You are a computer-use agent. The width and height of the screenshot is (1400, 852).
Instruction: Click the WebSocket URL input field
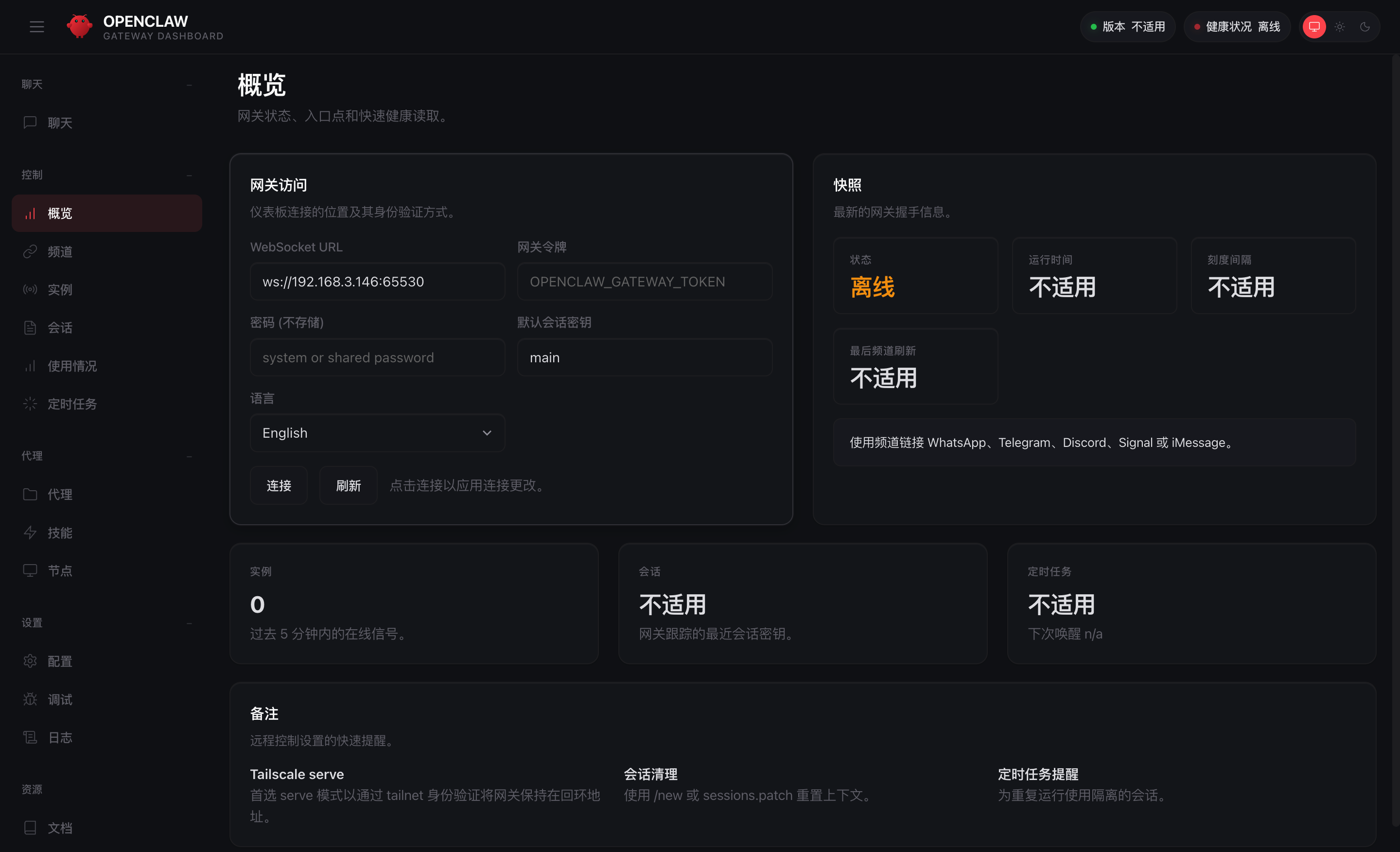tap(377, 282)
